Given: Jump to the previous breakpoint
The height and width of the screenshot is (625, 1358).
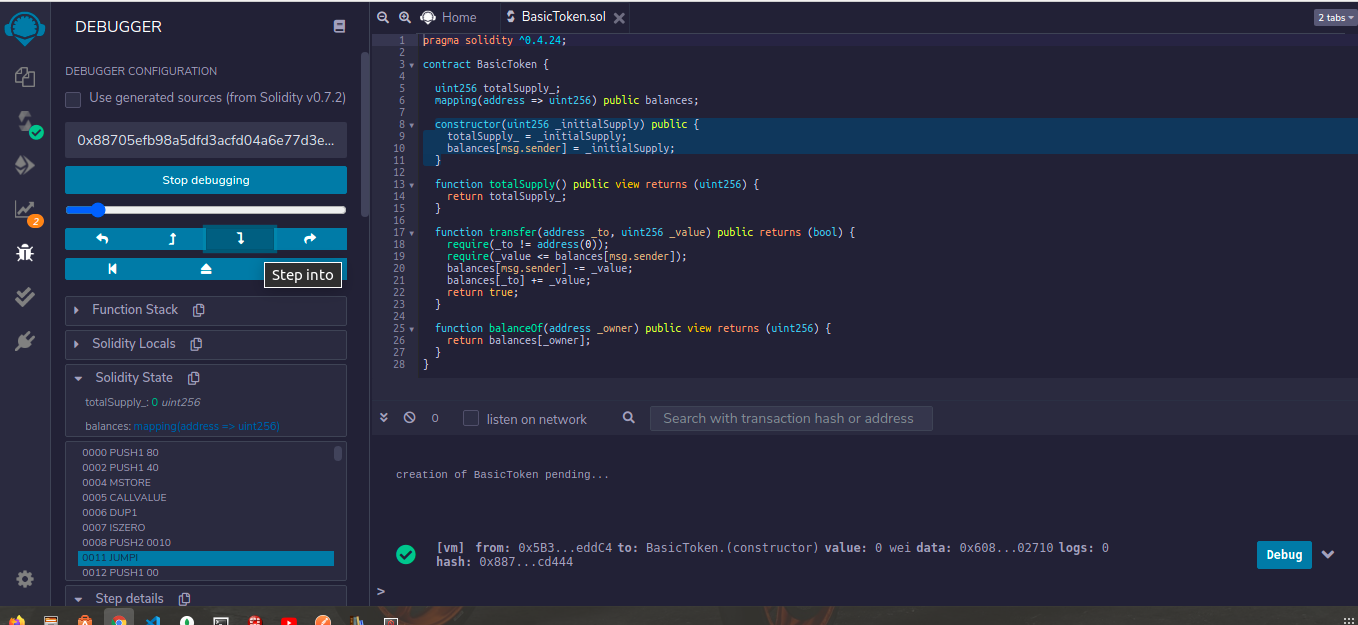Looking at the screenshot, I should tap(112, 269).
